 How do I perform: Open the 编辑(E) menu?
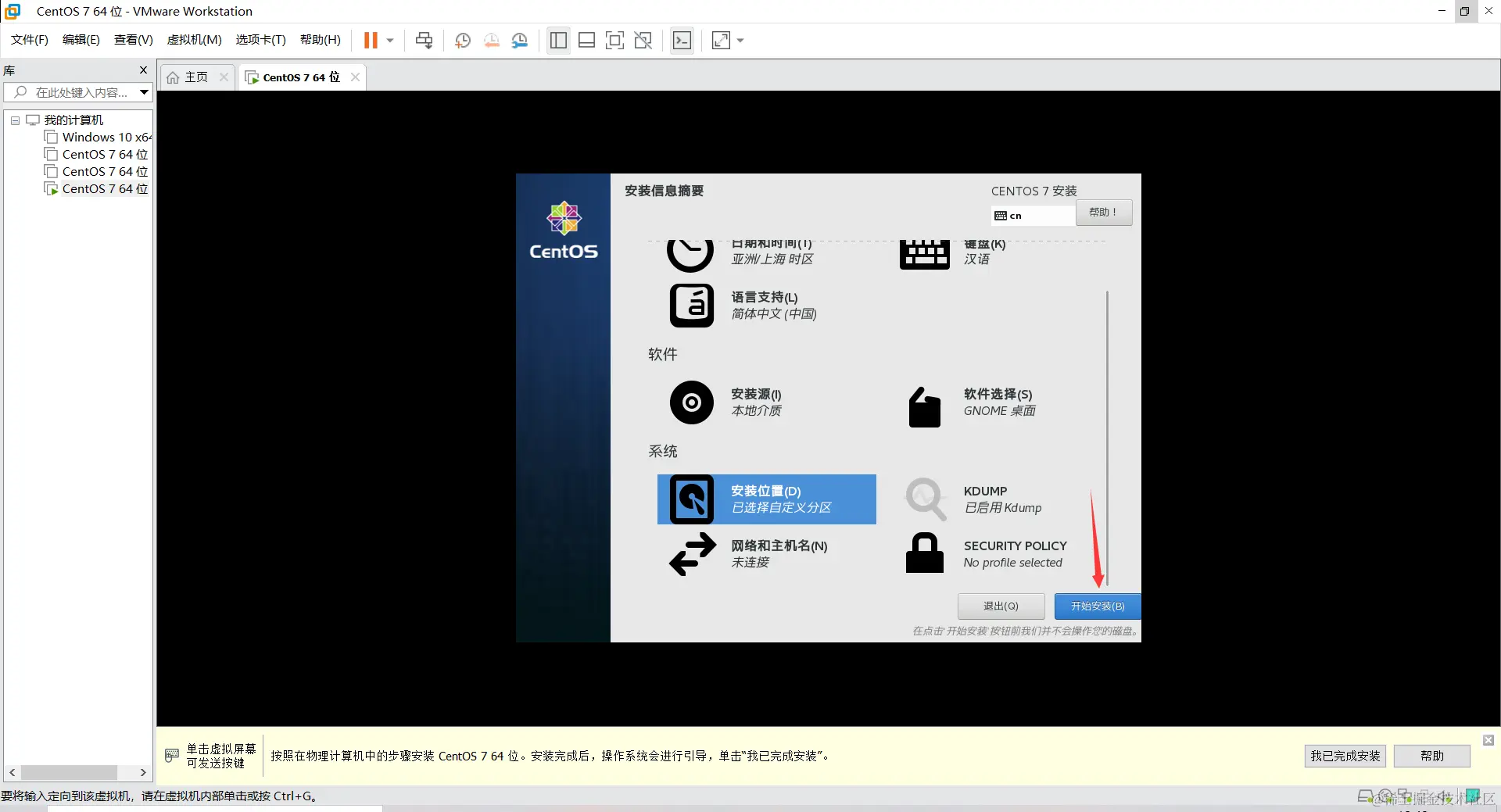coord(81,40)
